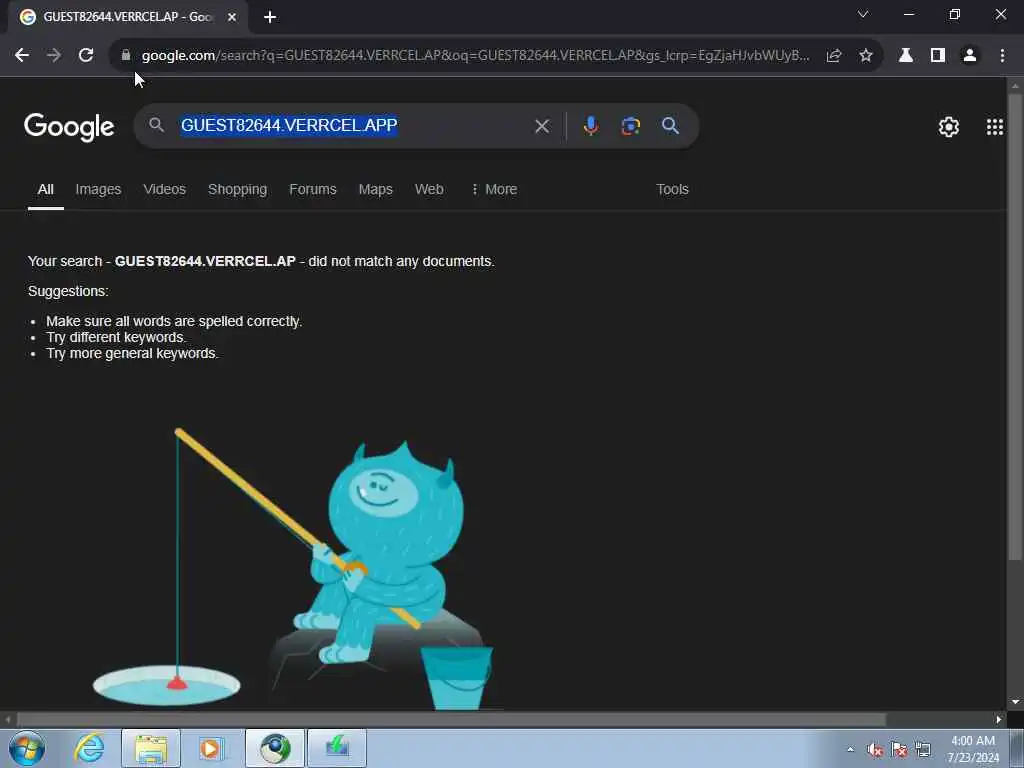Launch Internet Explorer from the taskbar
Image resolution: width=1024 pixels, height=768 pixels.
[x=89, y=748]
